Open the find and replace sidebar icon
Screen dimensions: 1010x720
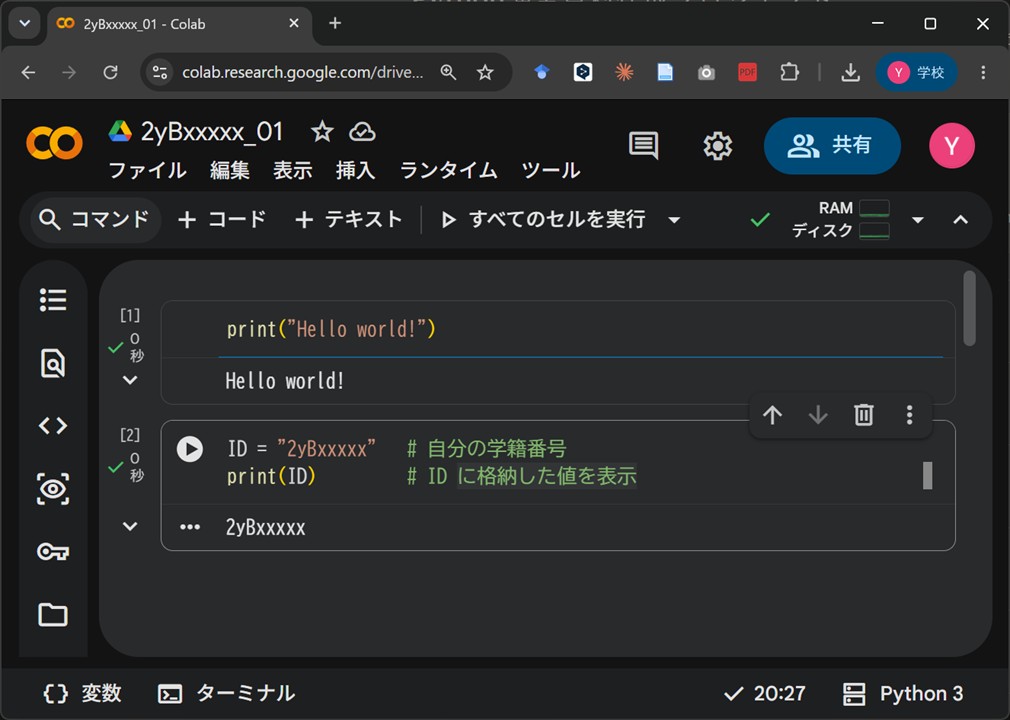pos(53,363)
